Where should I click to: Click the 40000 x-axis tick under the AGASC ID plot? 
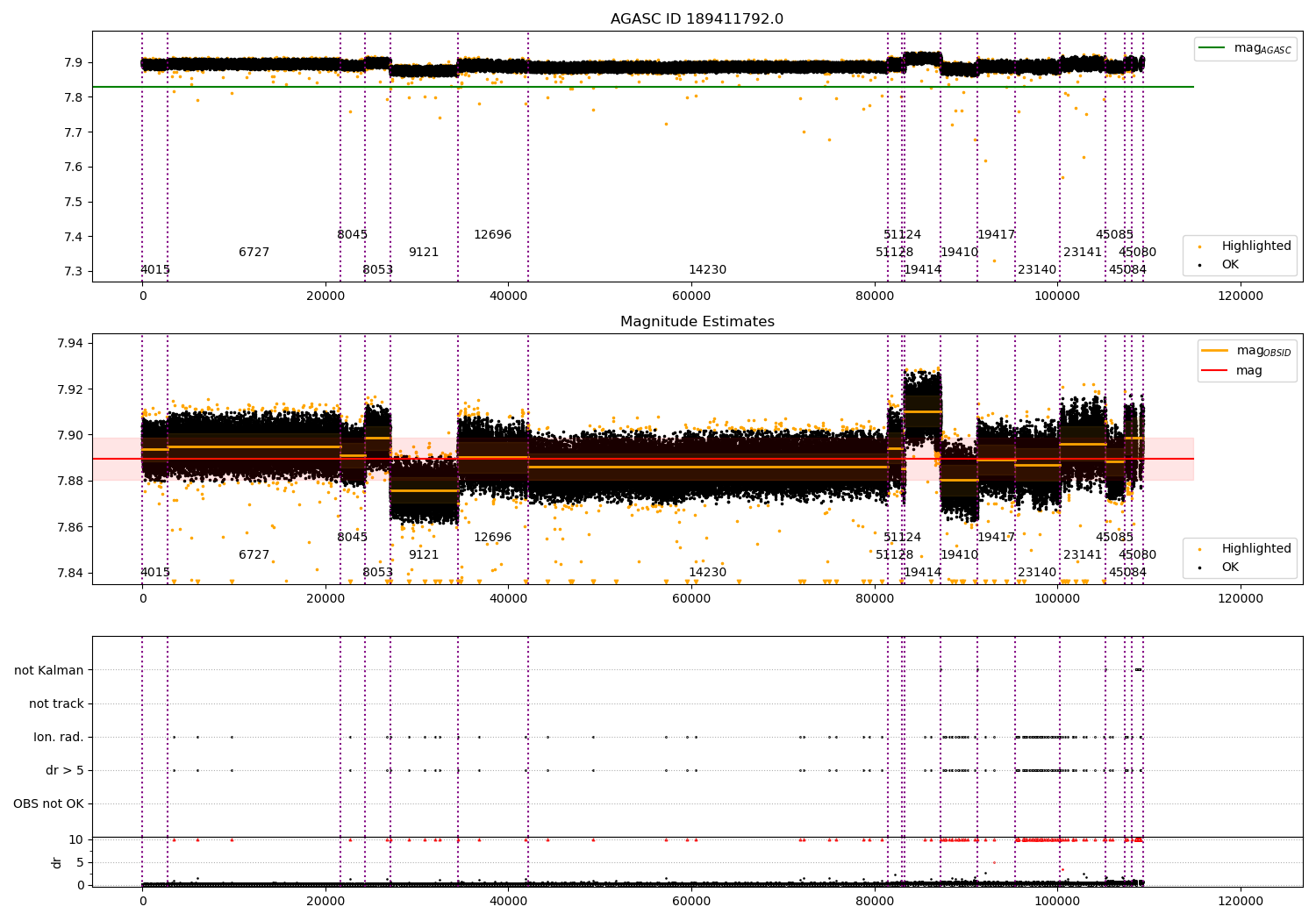tap(508, 296)
